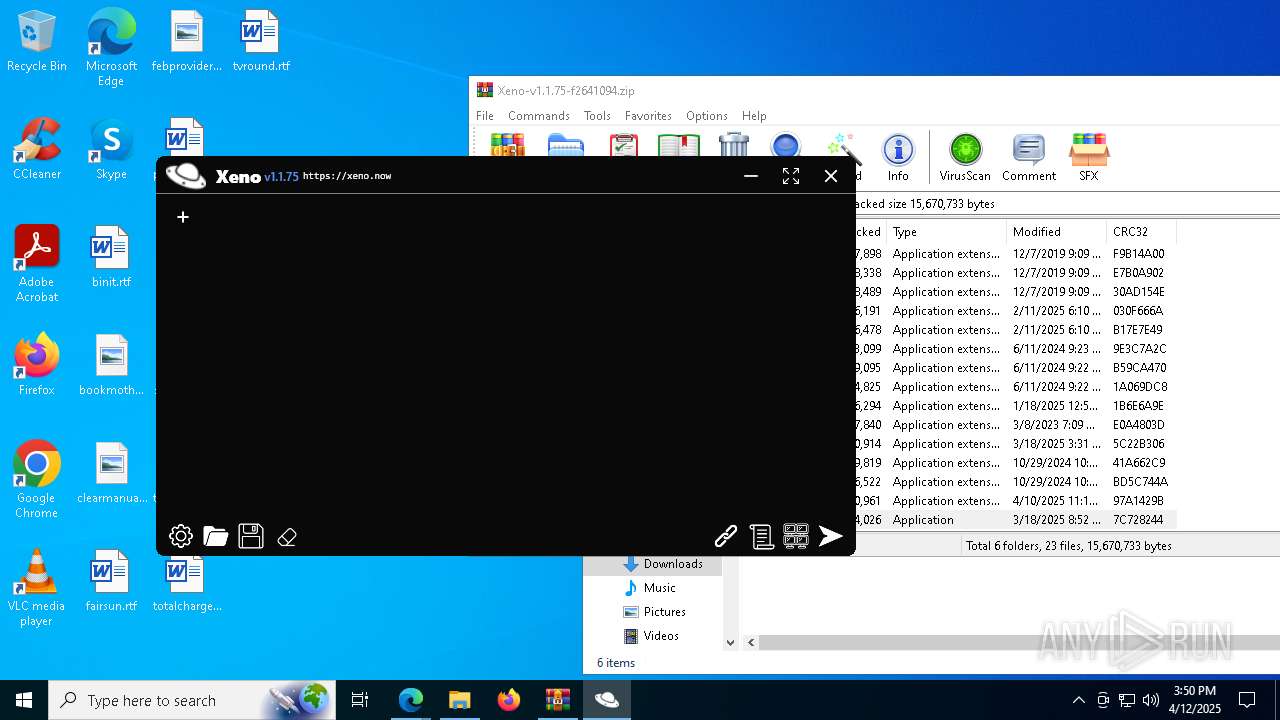This screenshot has width=1280, height=720.
Task: Open a script file via Xeno folder icon
Action: click(x=215, y=536)
